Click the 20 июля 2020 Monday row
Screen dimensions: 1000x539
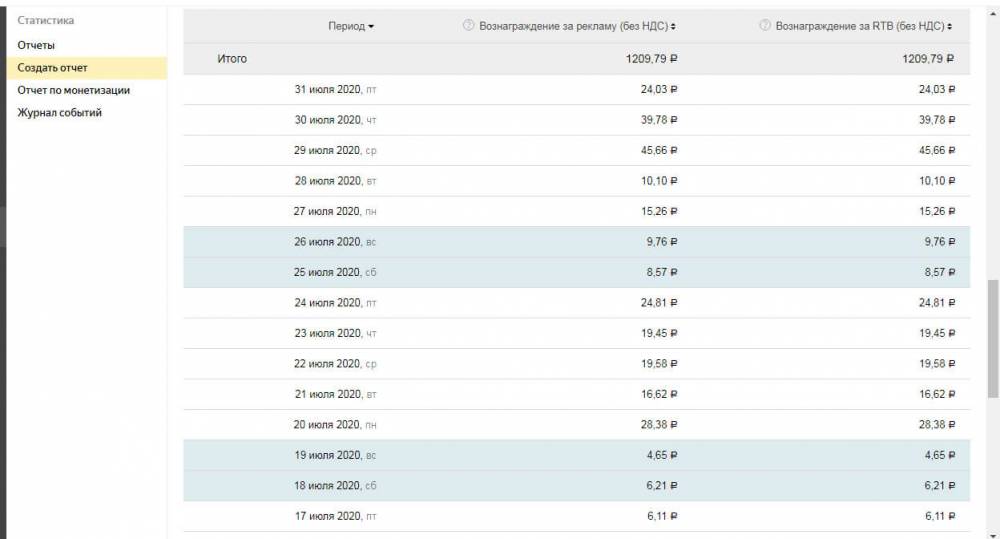point(334,425)
